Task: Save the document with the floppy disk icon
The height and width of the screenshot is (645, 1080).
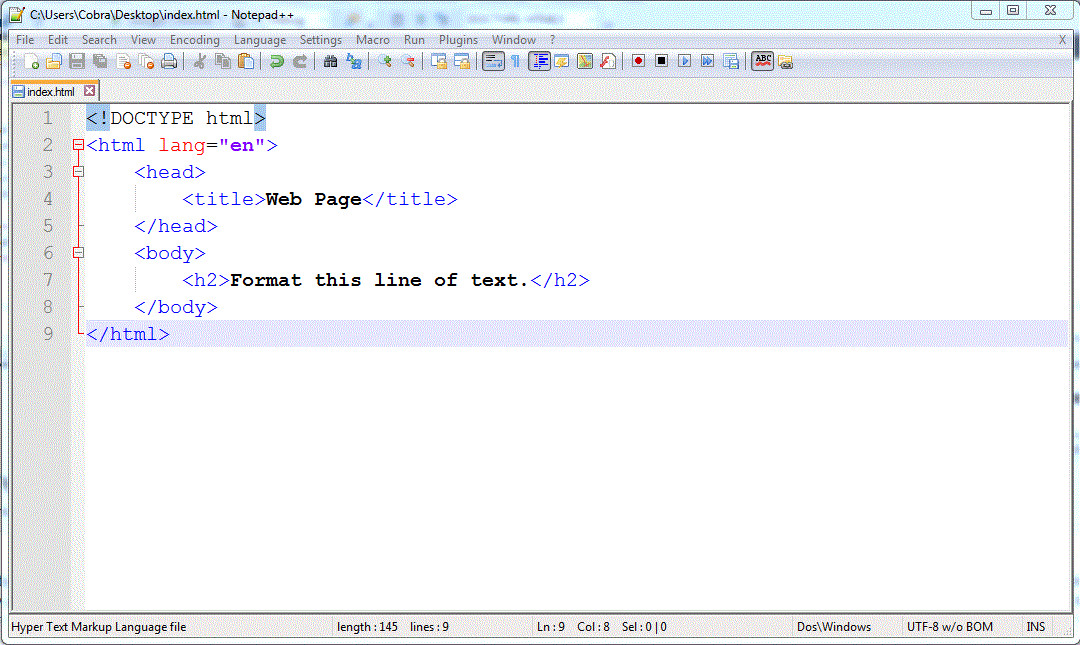Action: [x=76, y=61]
